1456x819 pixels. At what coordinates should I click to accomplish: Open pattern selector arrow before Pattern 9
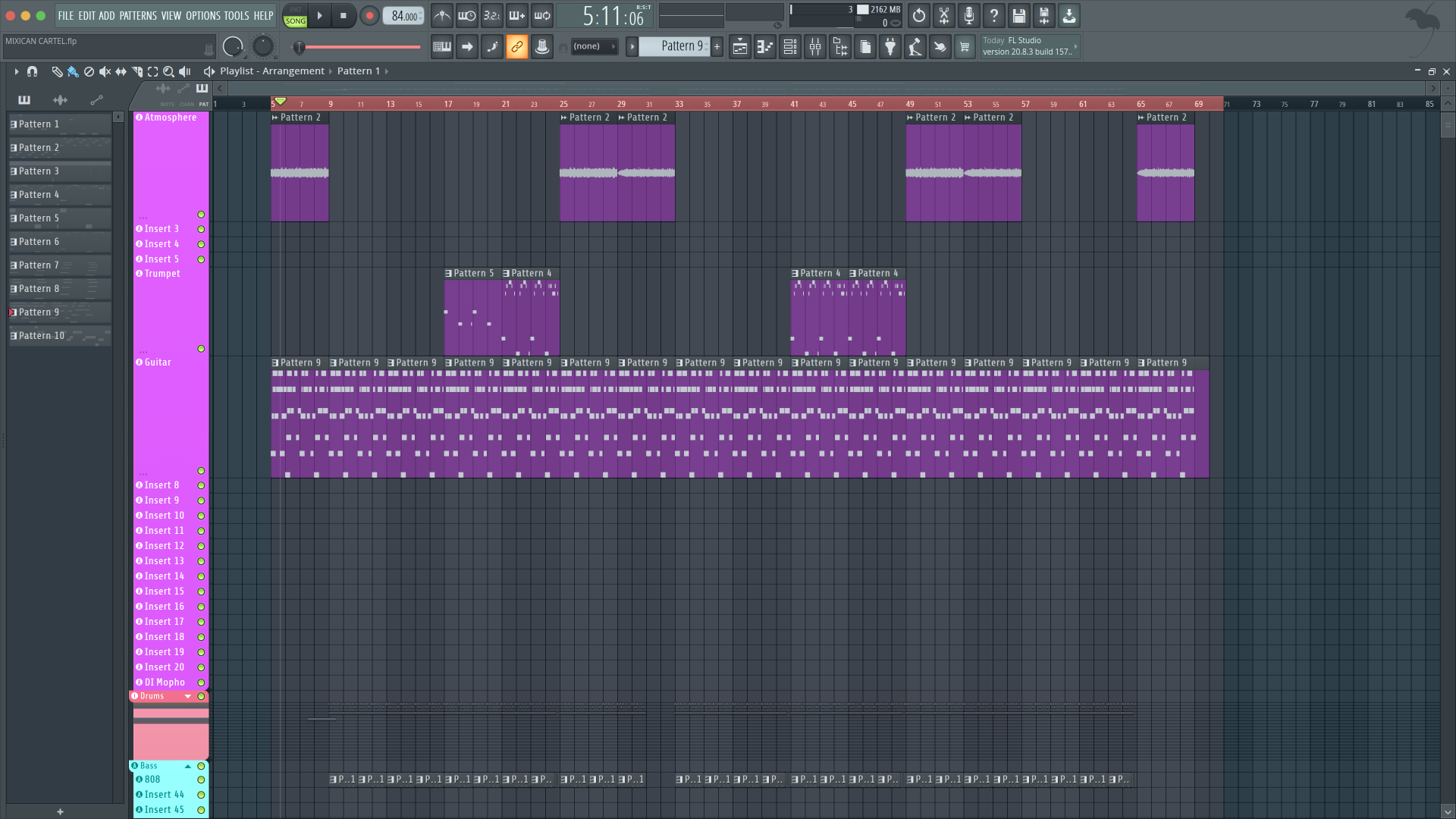point(632,47)
